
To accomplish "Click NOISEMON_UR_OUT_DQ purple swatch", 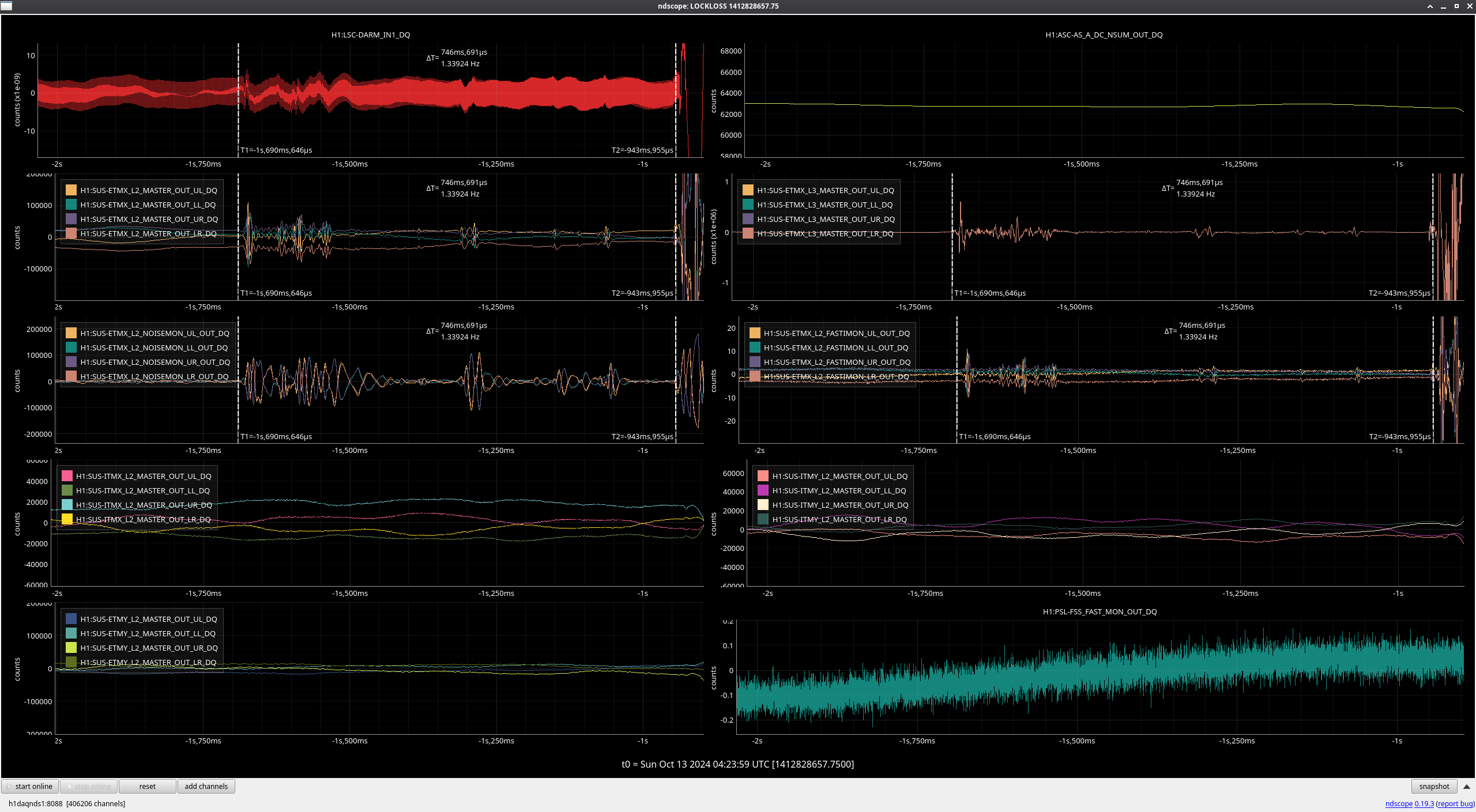I will [x=71, y=362].
